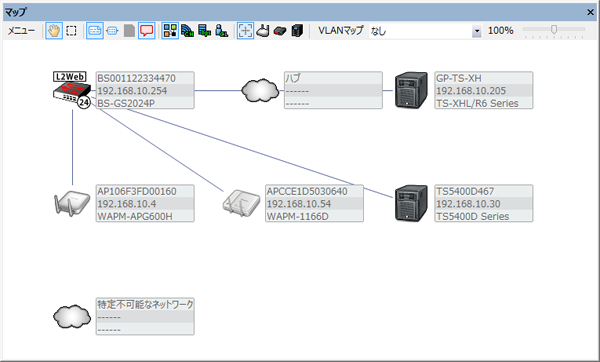
Task: Toggle the colored device grouping view
Action: click(170, 31)
